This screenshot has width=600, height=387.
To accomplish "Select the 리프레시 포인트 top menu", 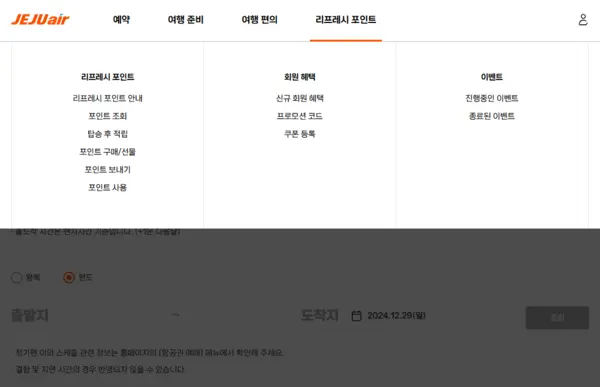I will click(x=346, y=20).
